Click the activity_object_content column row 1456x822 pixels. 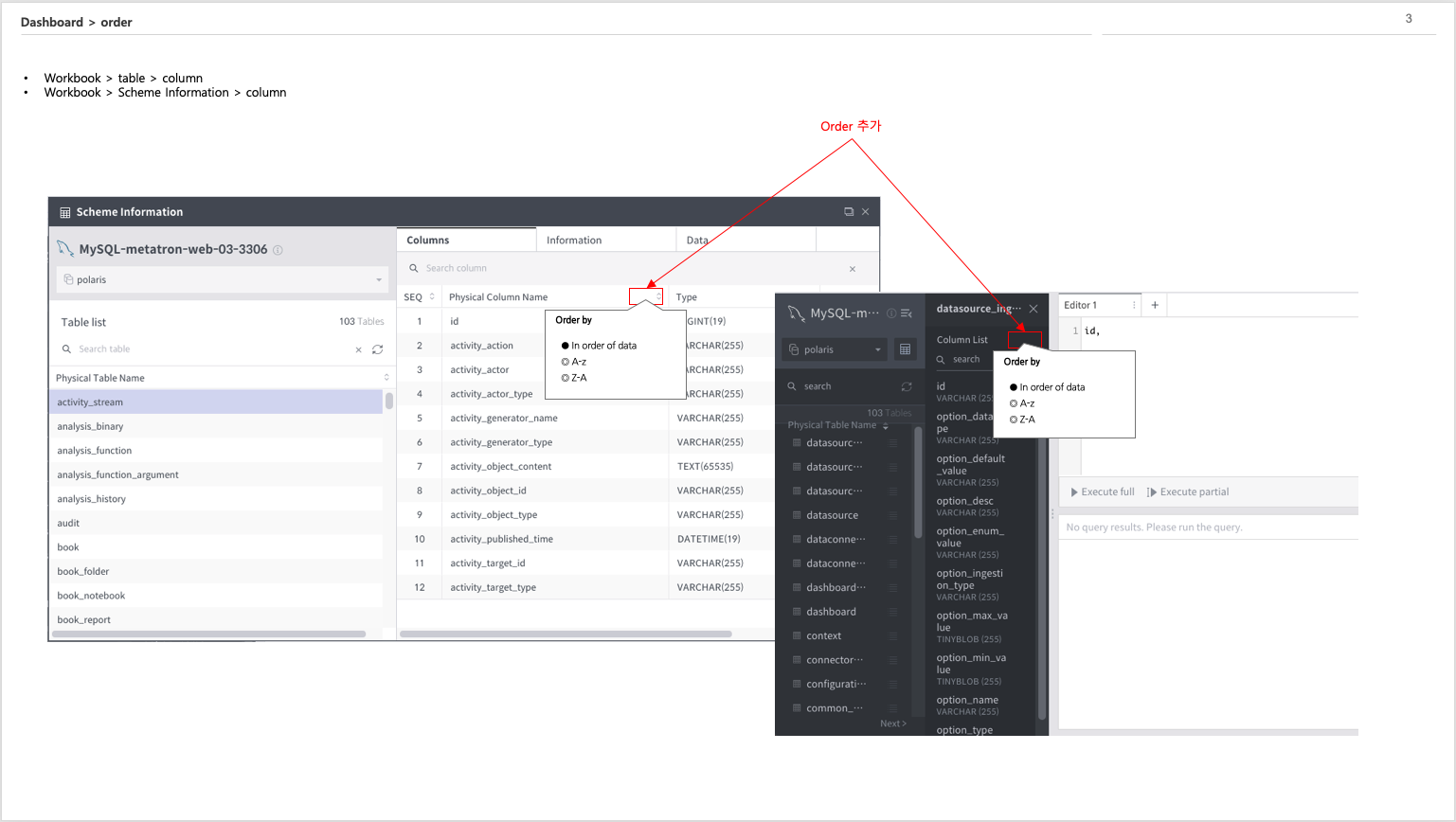click(x=585, y=466)
